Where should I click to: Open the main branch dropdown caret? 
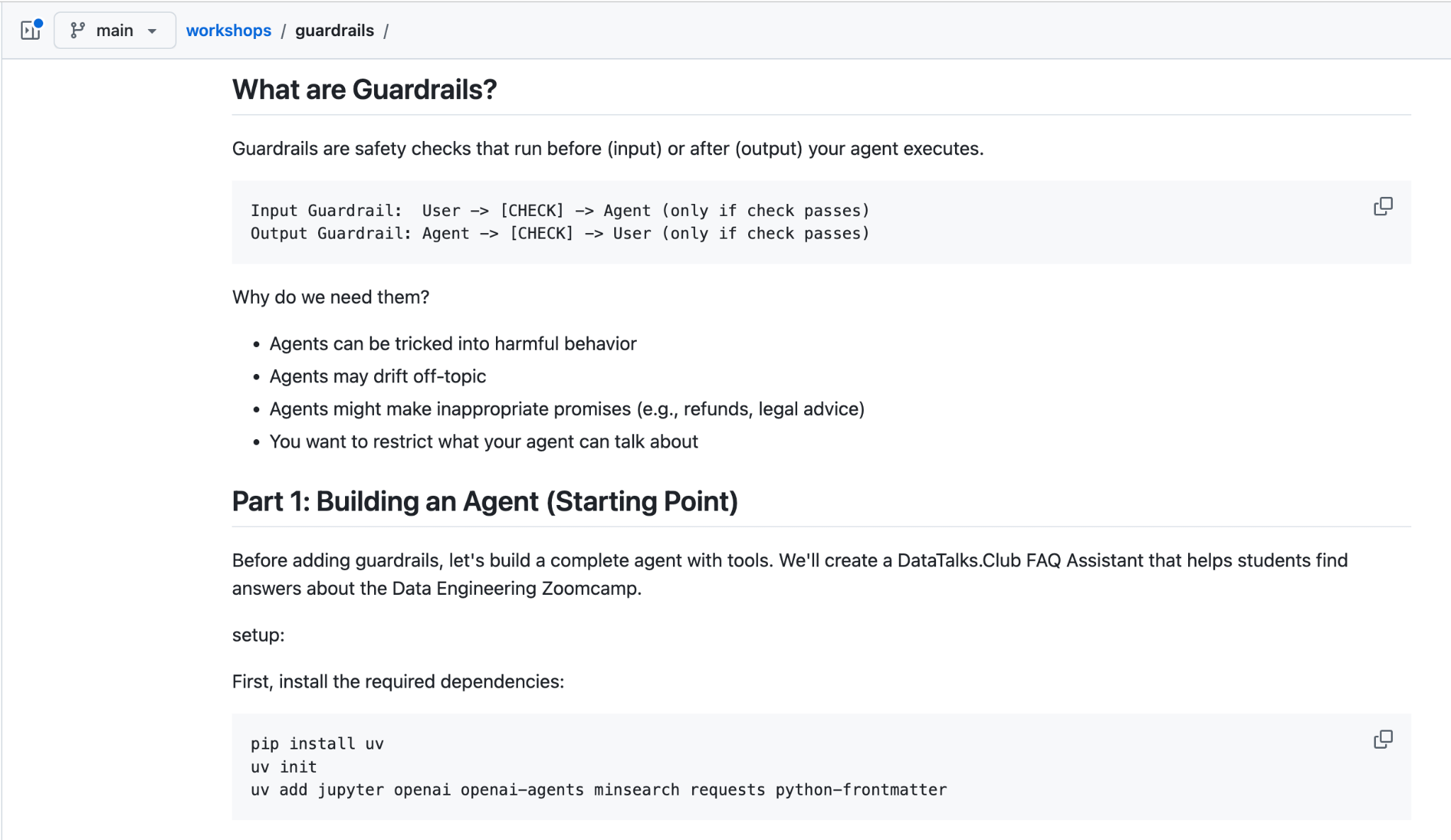point(152,31)
